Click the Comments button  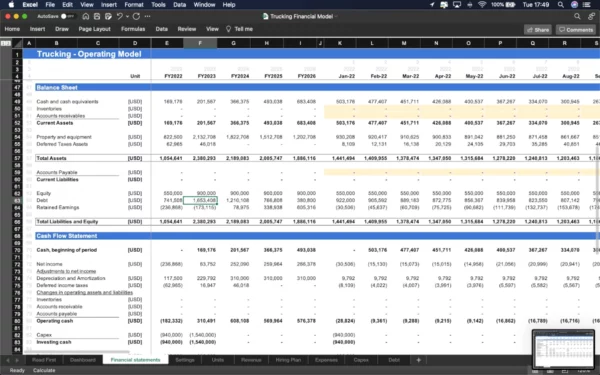coord(576,30)
